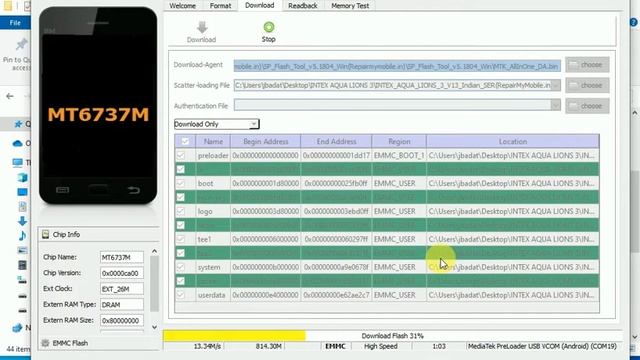Click the EMMC status bar entry
The image size is (640, 360).
pyautogui.click(x=336, y=346)
